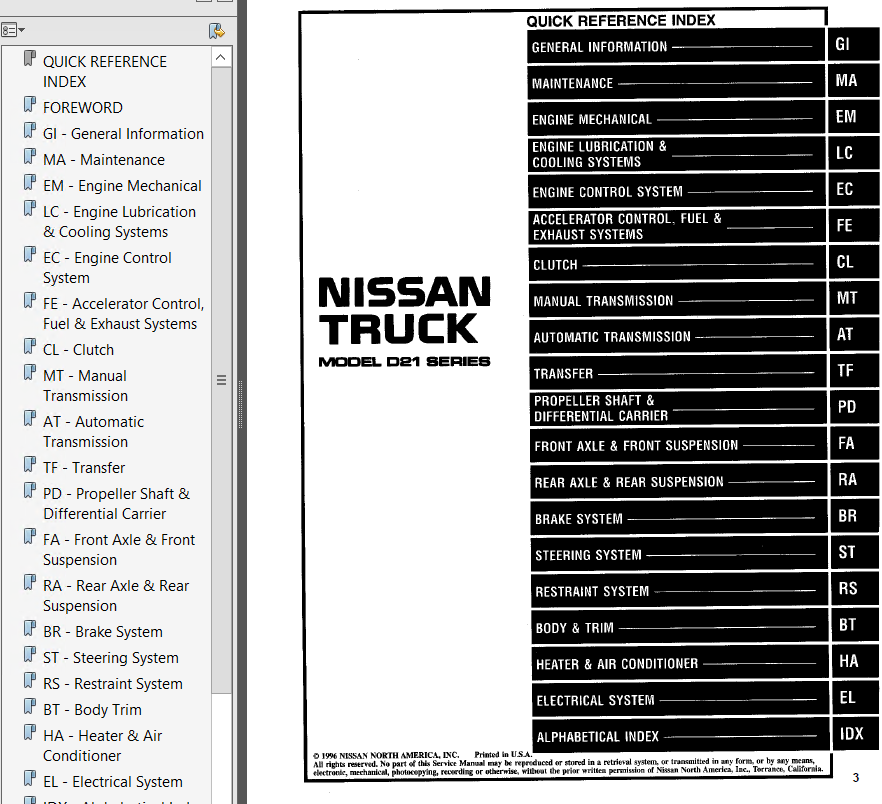Open FE - Accelerator Control, Fuel & Exhaust bookmark
The image size is (882, 804).
coord(123,314)
